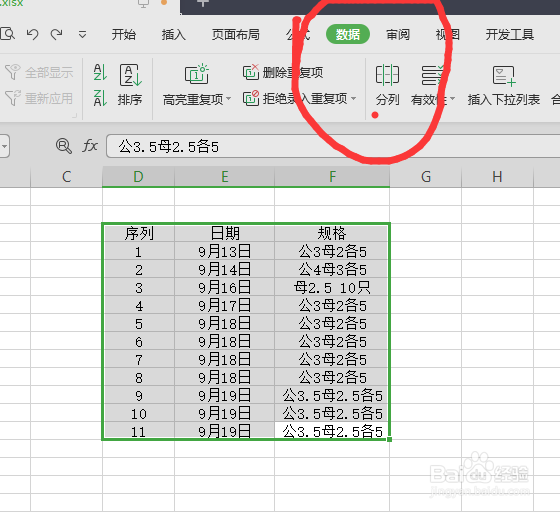Click the Redo arrow icon
Viewport: 560px width, 512px height.
(x=56, y=34)
